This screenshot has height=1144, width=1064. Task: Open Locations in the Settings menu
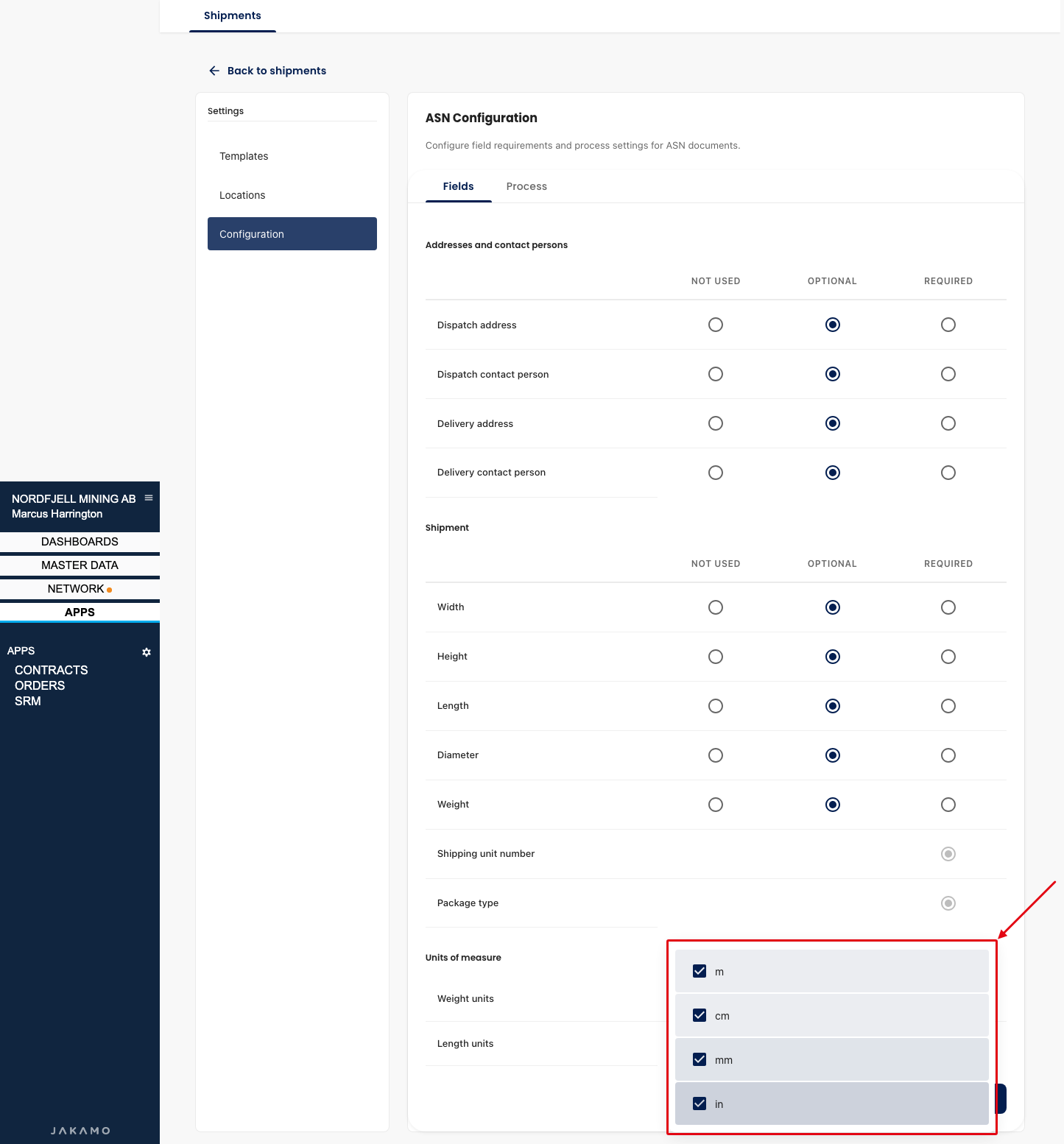[292, 195]
